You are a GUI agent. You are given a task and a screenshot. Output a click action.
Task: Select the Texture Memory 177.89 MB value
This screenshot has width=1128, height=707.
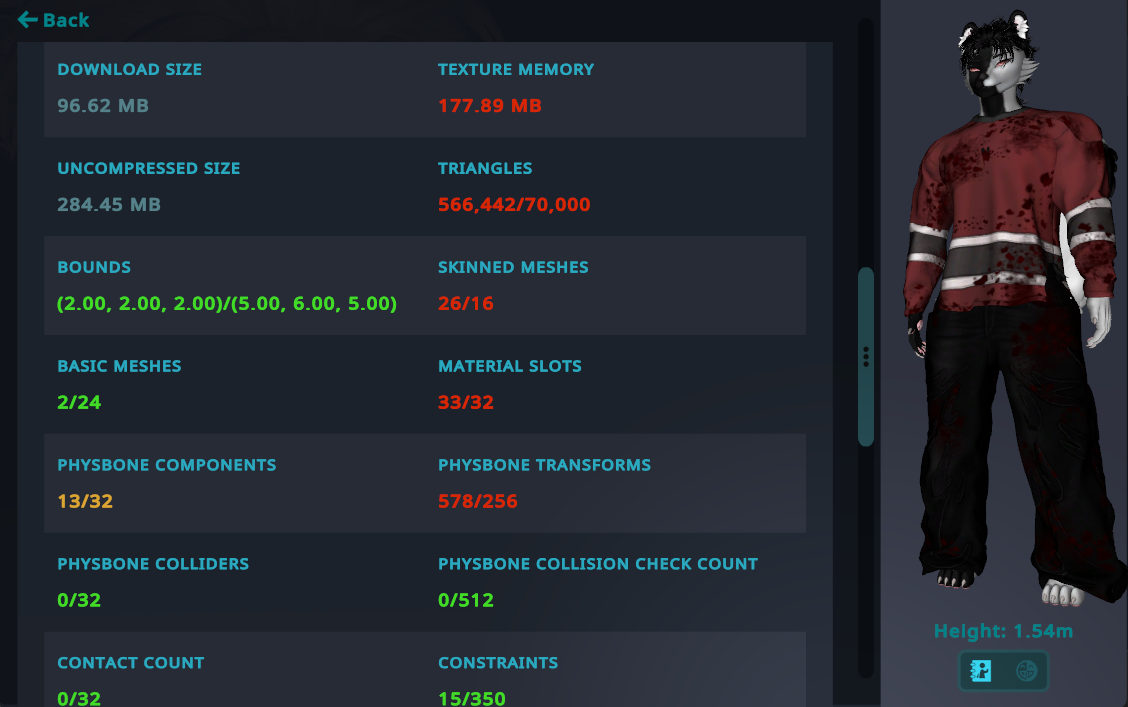(x=489, y=106)
